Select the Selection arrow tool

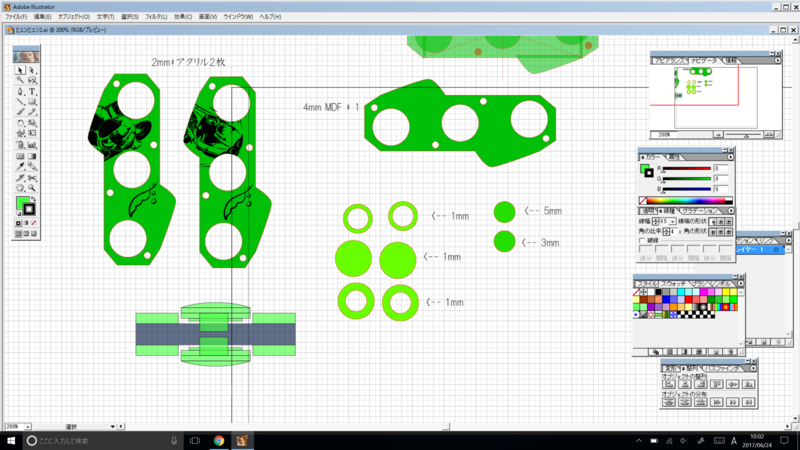(x=20, y=70)
